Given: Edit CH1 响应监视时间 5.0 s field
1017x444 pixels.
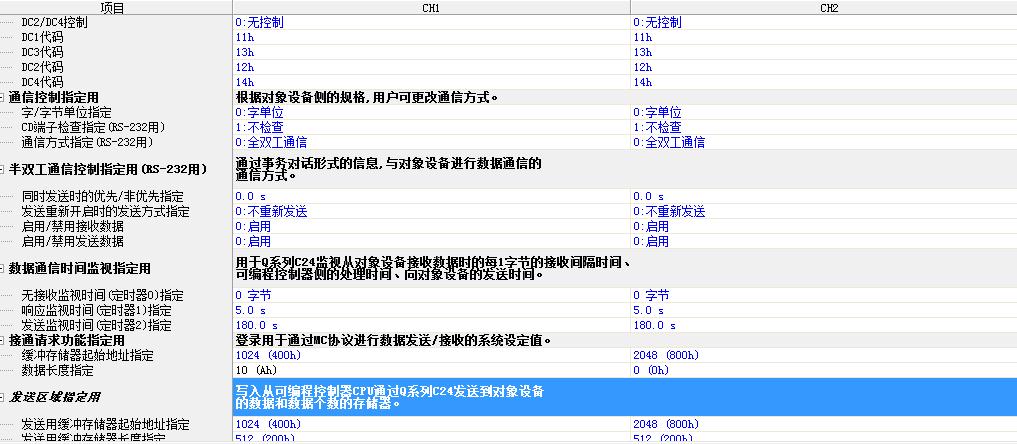Looking at the screenshot, I should pos(430,310).
